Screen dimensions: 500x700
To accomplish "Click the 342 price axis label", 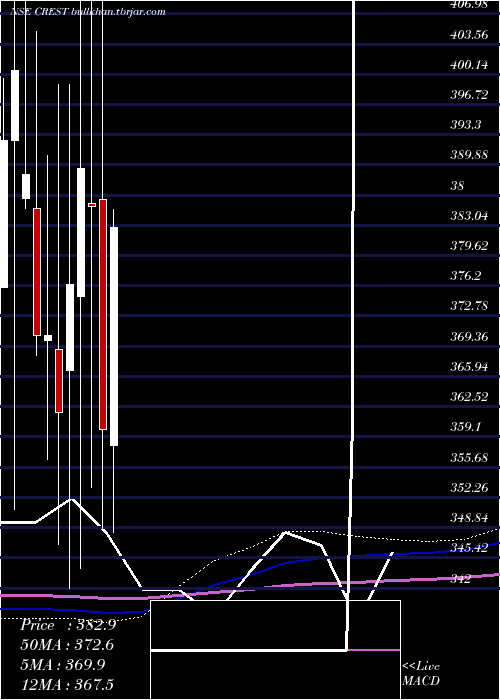I will pyautogui.click(x=461, y=579).
